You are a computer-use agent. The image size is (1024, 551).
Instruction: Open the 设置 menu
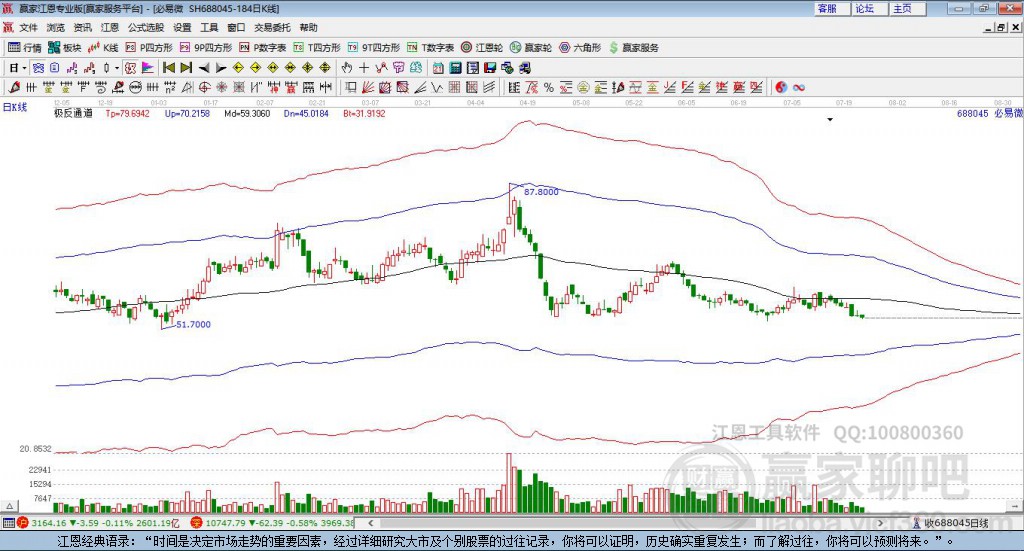[182, 27]
